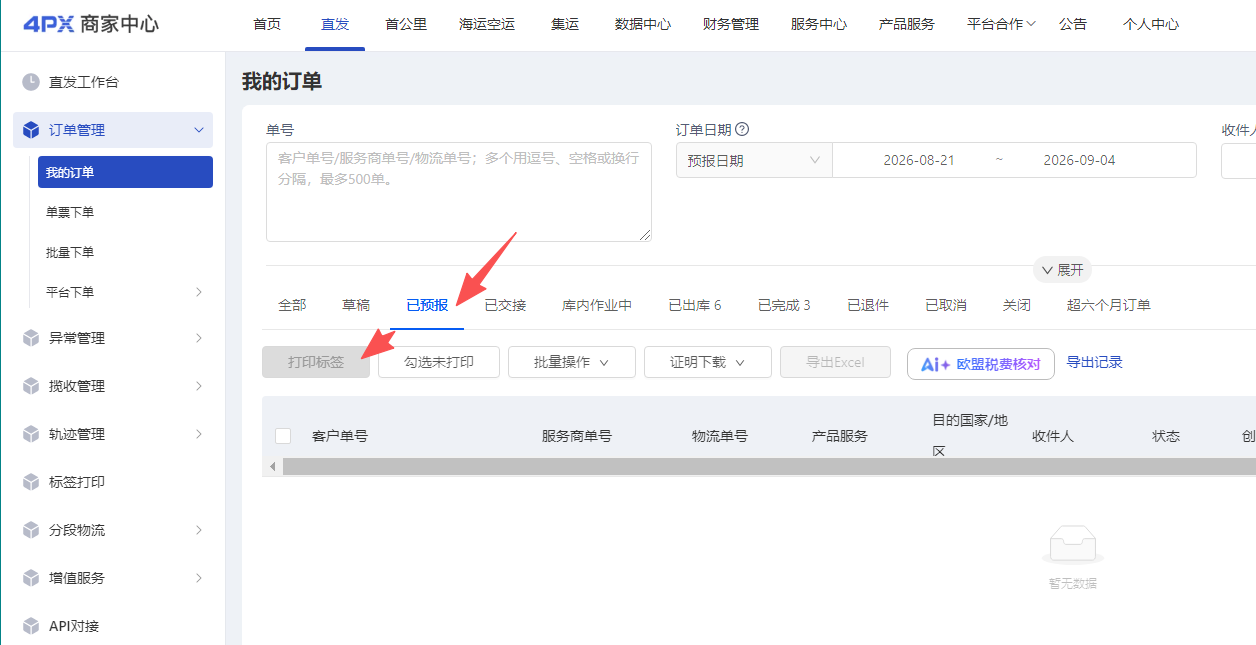Open the 证明下载 dropdown

coord(708,362)
